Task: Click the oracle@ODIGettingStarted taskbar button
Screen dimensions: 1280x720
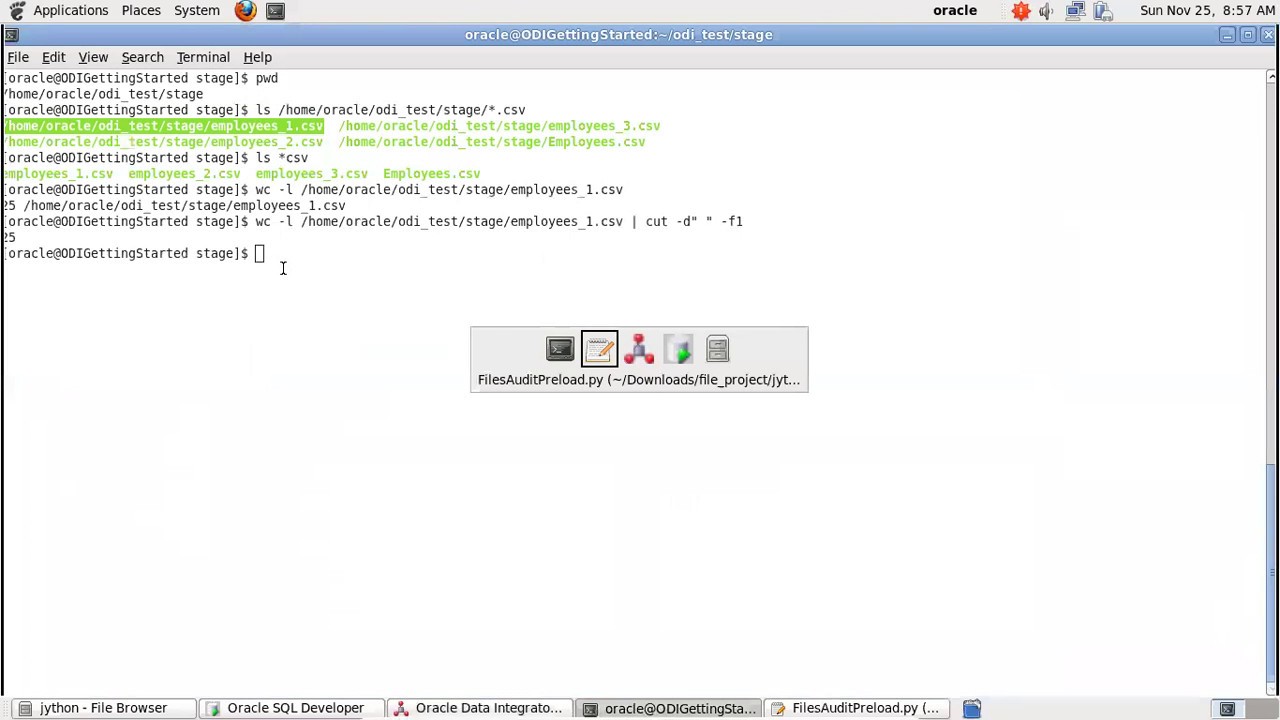Action: pos(669,708)
